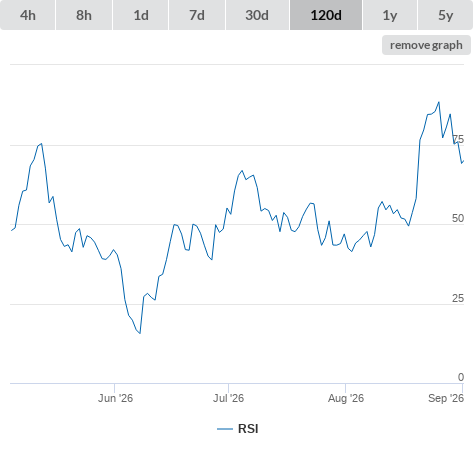Click the 50 value y-axis label
This screenshot has width=474, height=455.
458,218
